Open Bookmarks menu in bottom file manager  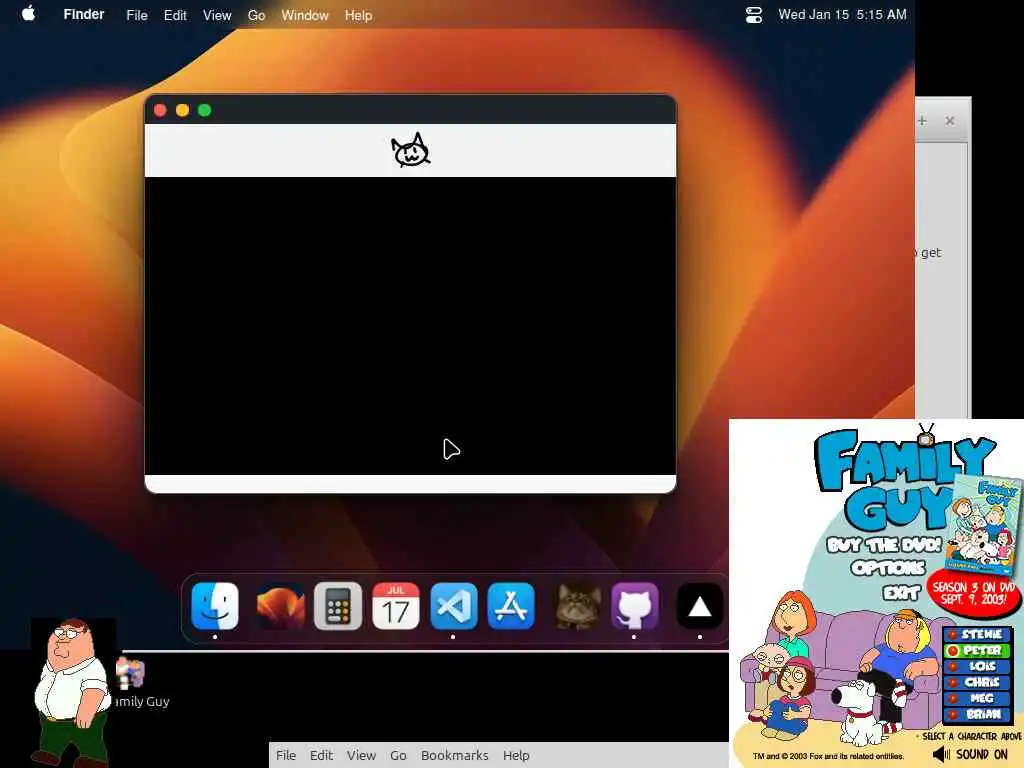[455, 755]
